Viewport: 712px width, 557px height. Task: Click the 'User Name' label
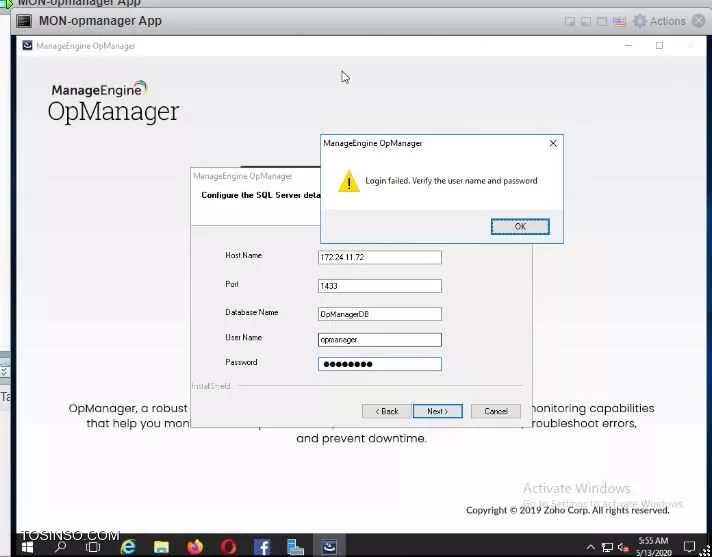[243, 338]
